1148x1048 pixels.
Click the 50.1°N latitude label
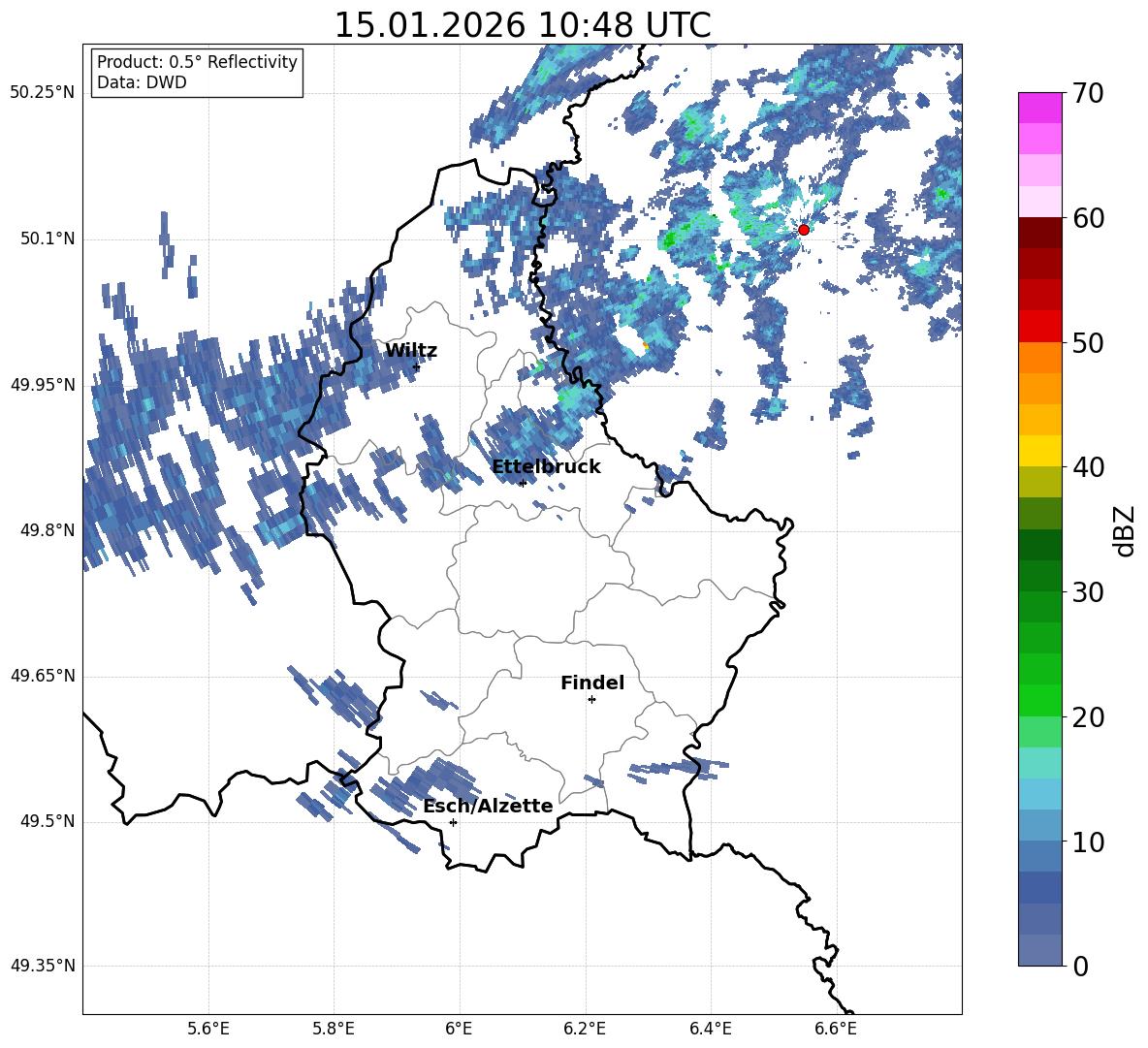coord(48,238)
